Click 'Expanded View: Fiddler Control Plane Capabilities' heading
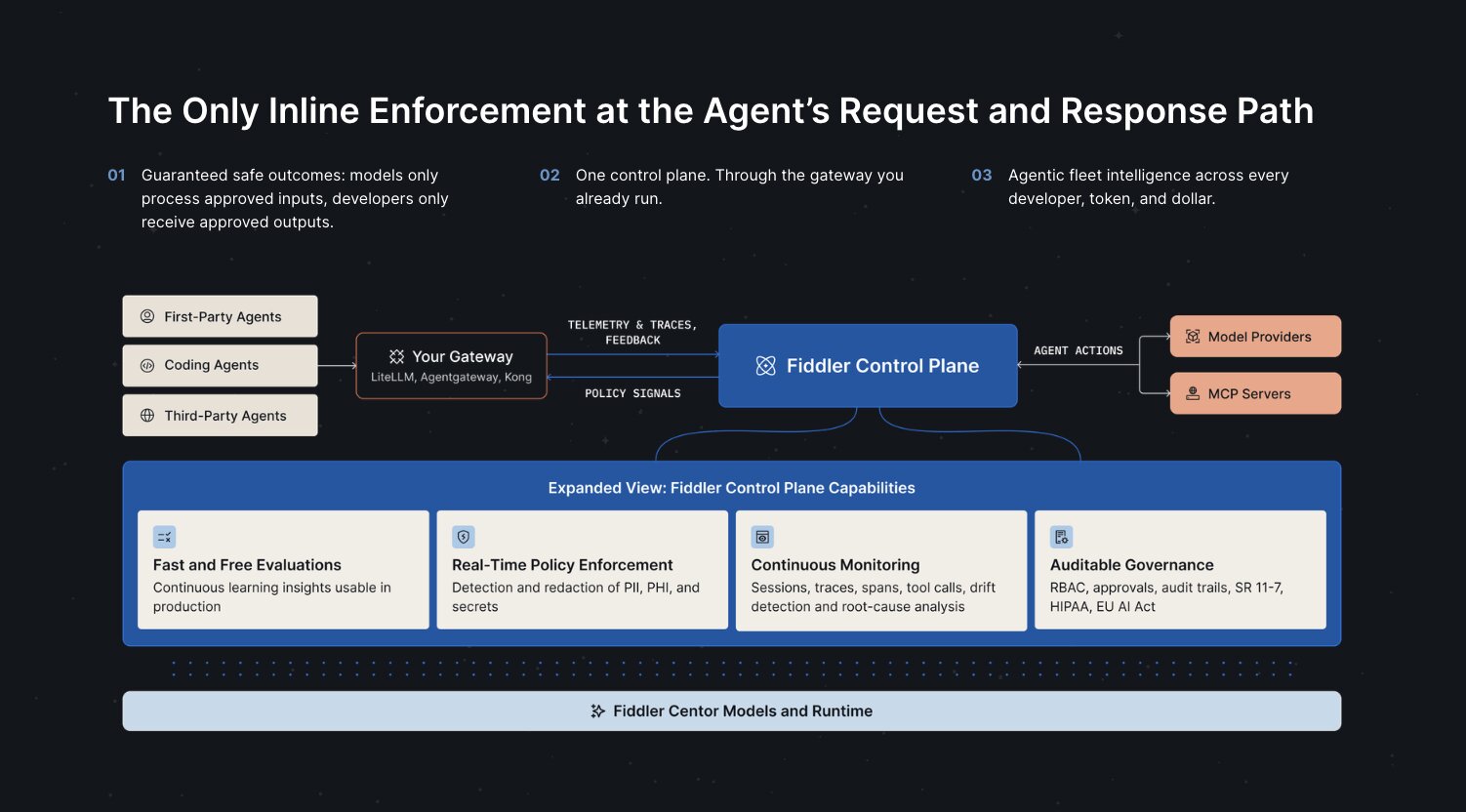1466x812 pixels. click(x=732, y=488)
